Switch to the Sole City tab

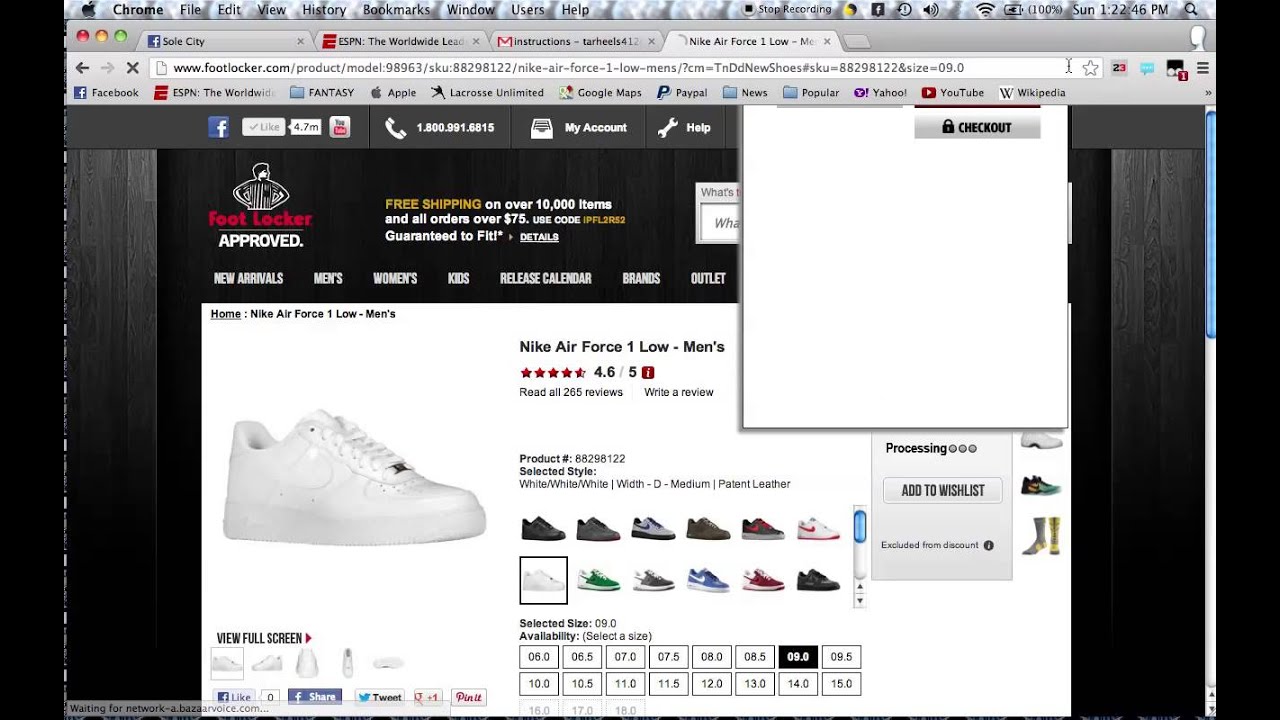pos(226,41)
